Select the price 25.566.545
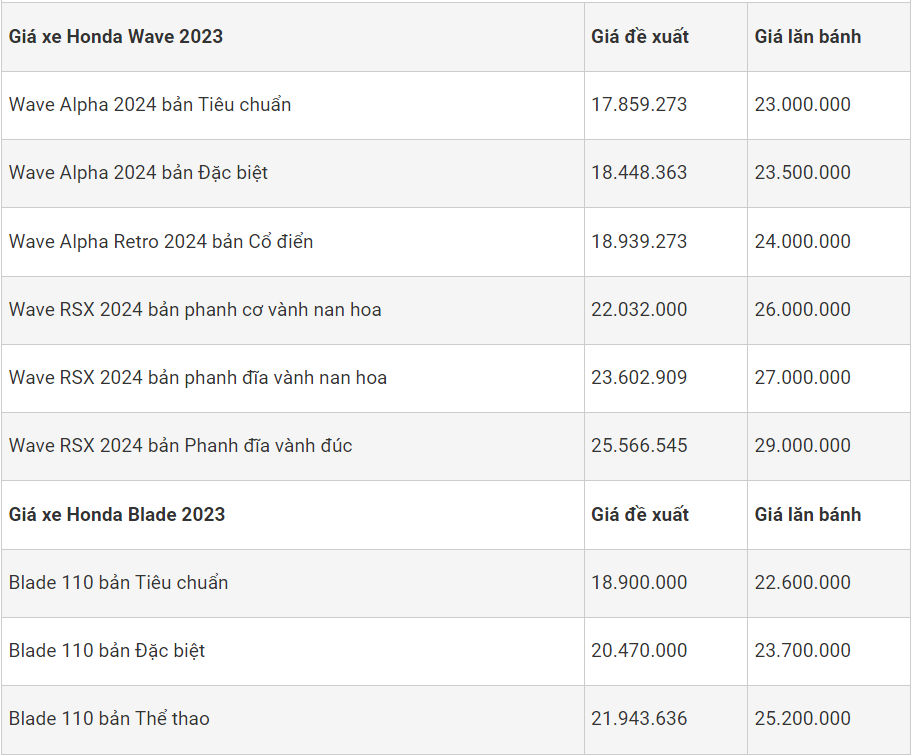 pyautogui.click(x=639, y=446)
